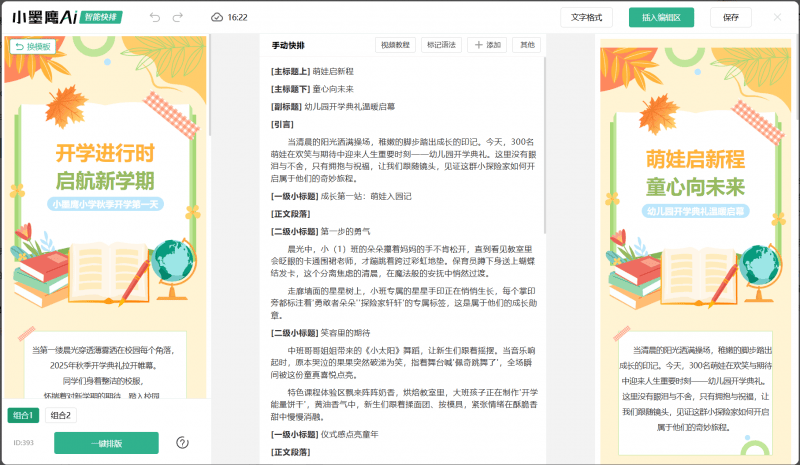800x465 pixels.
Task: Click the undo arrow icon
Action: (x=154, y=17)
